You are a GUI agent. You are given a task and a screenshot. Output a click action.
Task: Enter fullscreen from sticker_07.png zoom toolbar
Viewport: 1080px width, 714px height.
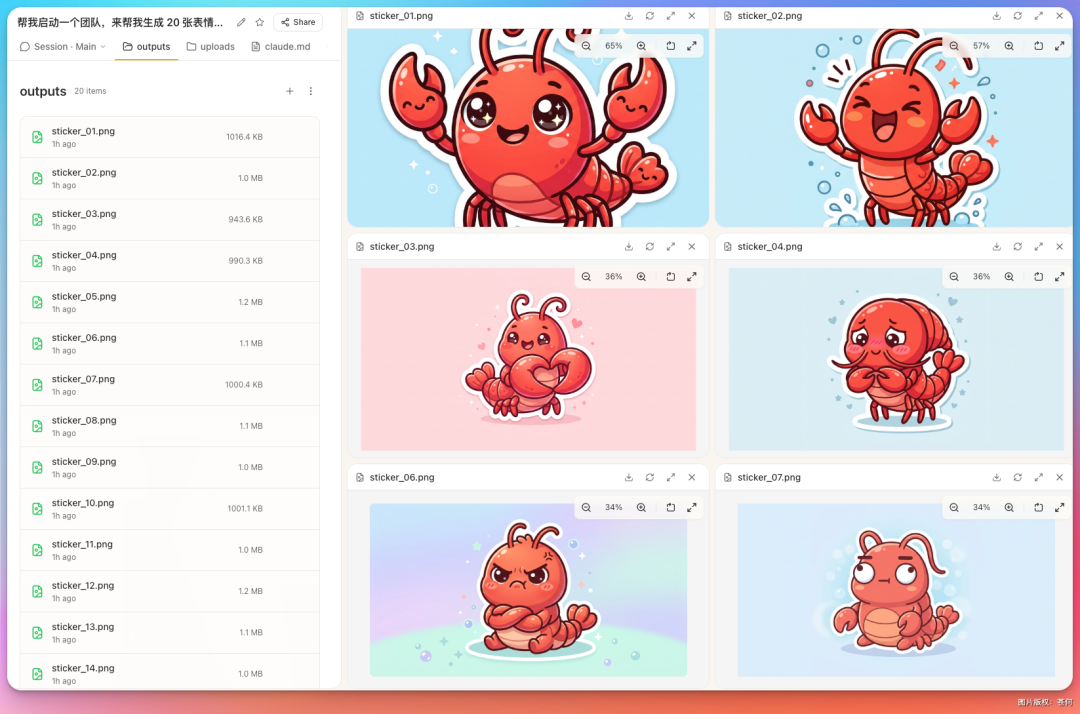(x=1059, y=507)
